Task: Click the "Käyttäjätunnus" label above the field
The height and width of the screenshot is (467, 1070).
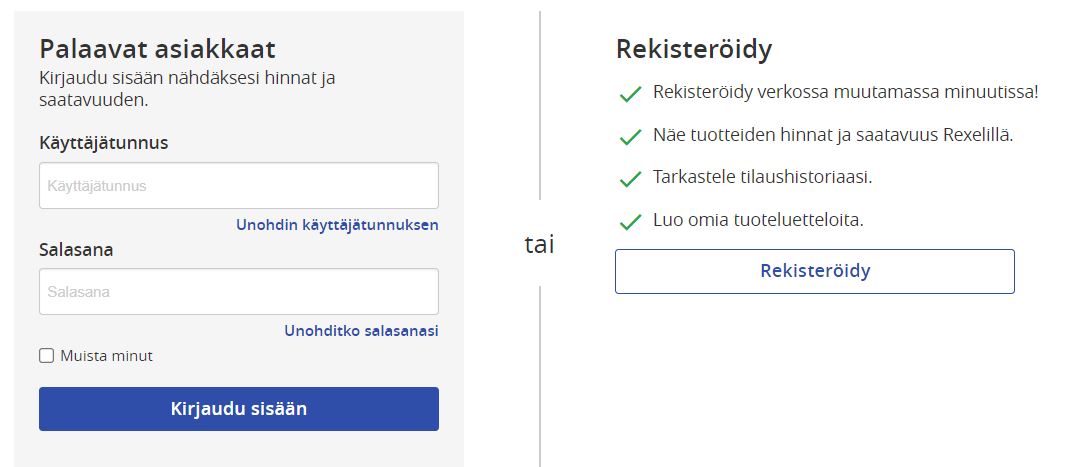Action: [x=104, y=143]
